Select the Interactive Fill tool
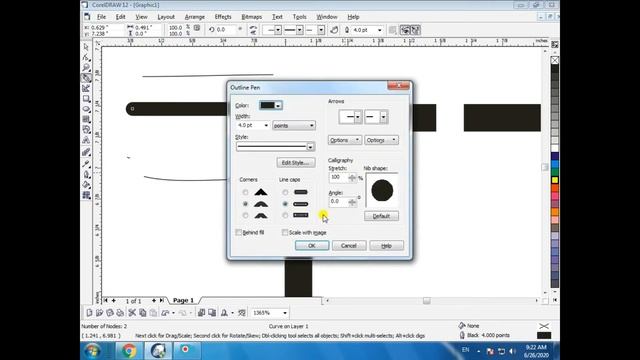 click(x=86, y=196)
